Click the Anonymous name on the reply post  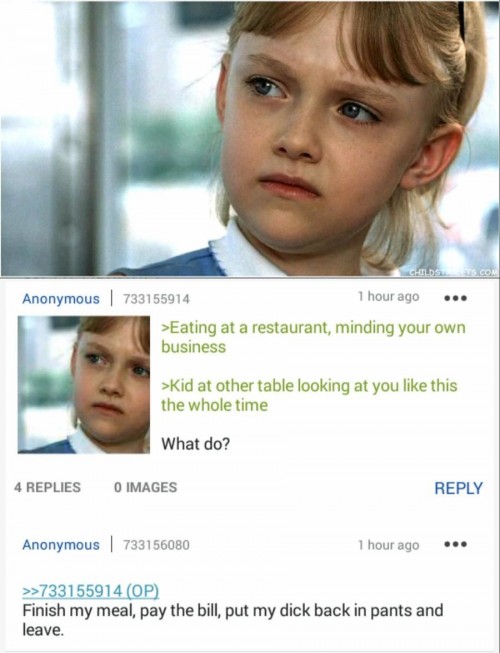(x=61, y=545)
